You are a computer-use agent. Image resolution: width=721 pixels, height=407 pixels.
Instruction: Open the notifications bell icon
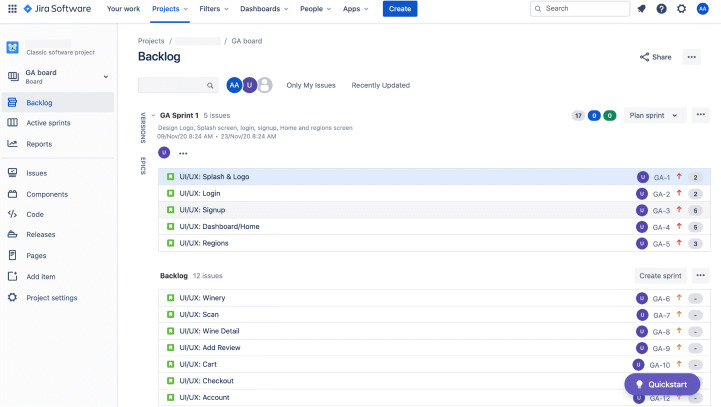click(x=641, y=9)
